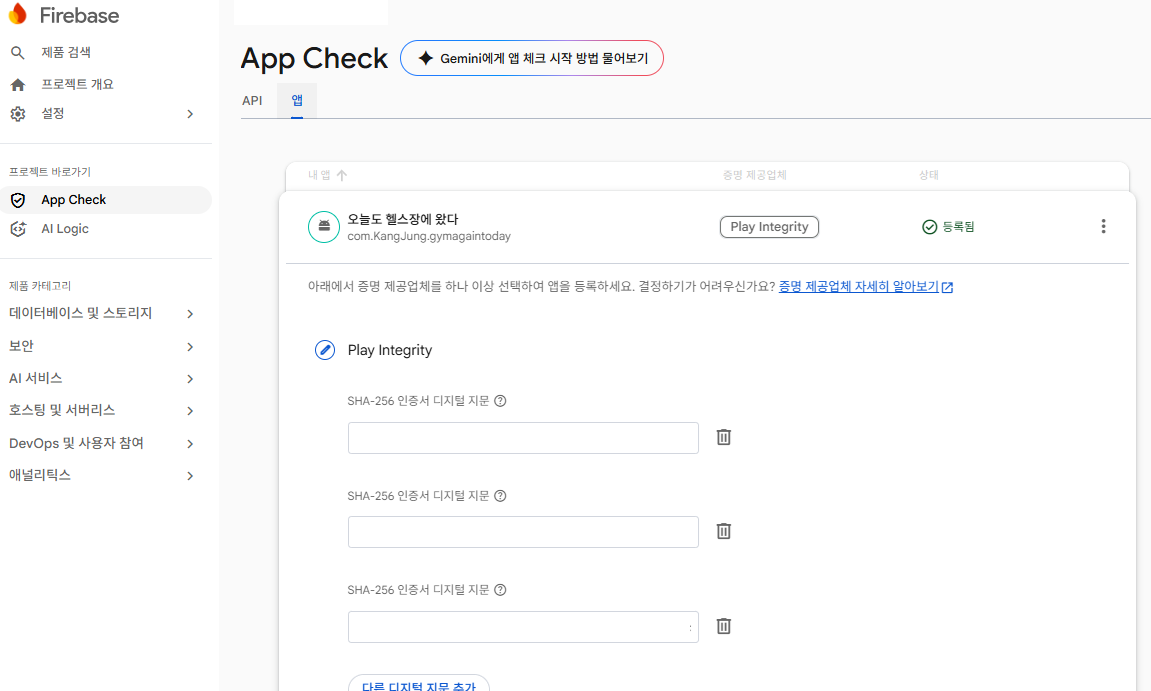Click the 상태 column header
Image resolution: width=1151 pixels, height=691 pixels.
pyautogui.click(x=929, y=175)
